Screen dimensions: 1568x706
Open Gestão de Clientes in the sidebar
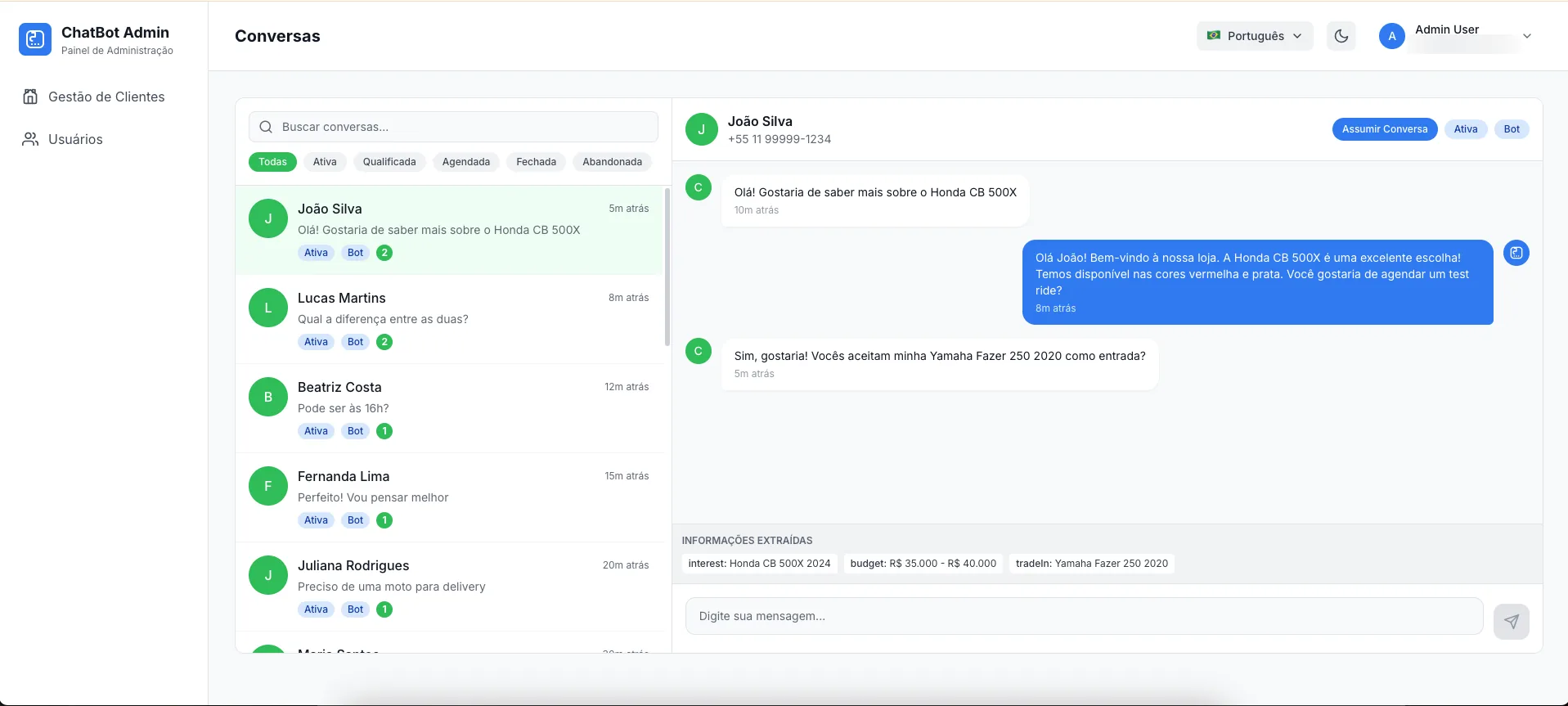coord(104,97)
